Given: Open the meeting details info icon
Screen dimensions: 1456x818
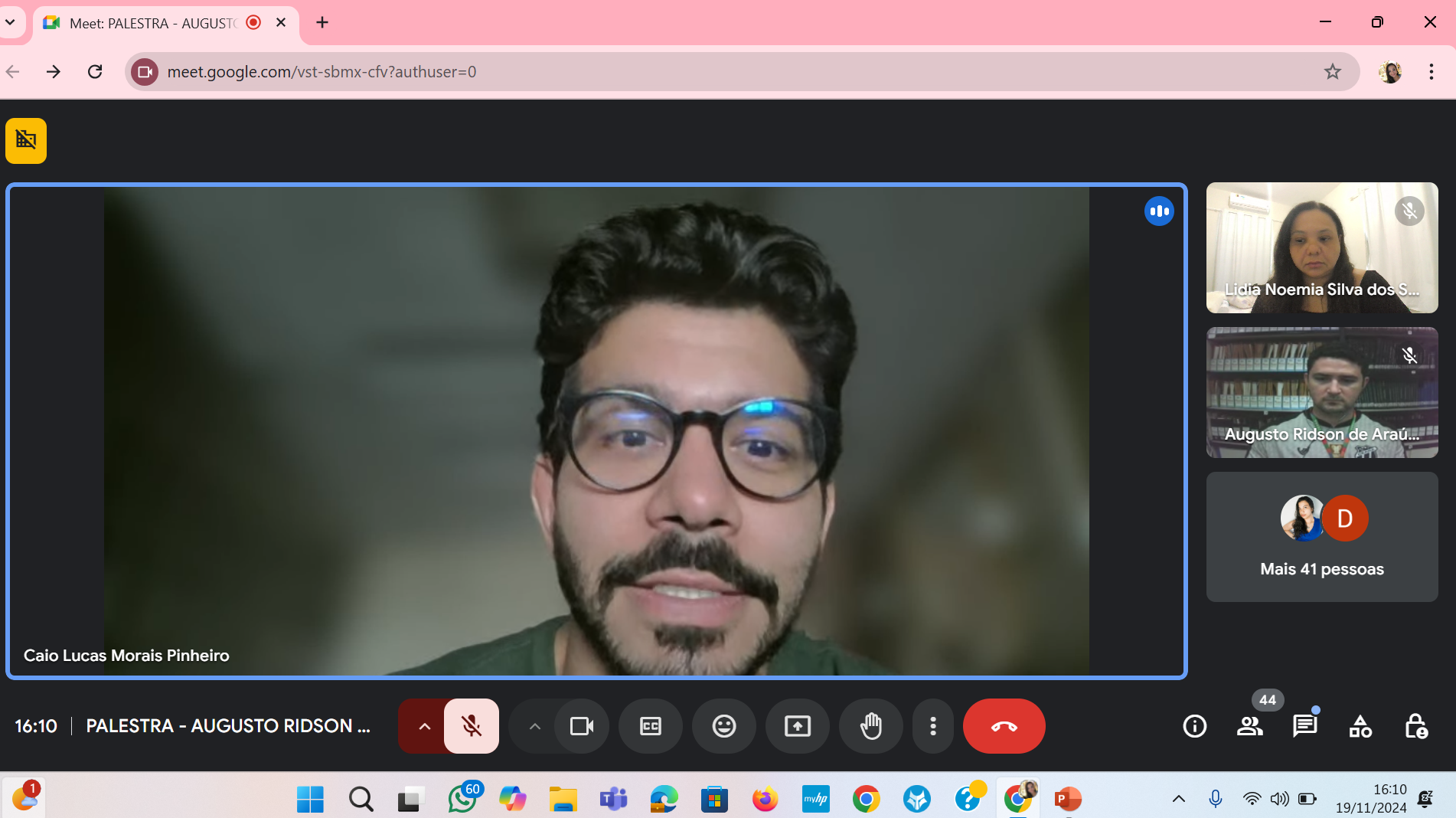Looking at the screenshot, I should (x=1194, y=725).
